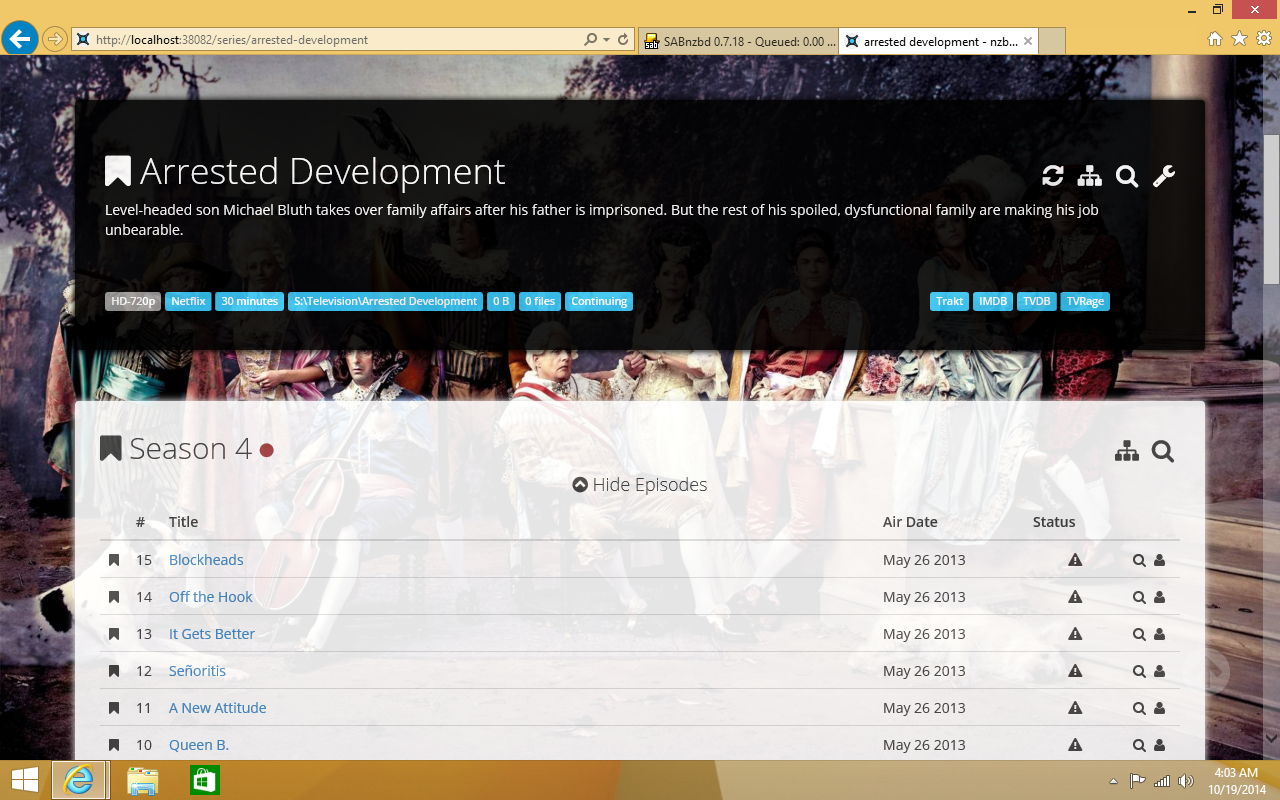This screenshot has height=800, width=1280.
Task: Open browser favorites star icon
Action: (1239, 39)
